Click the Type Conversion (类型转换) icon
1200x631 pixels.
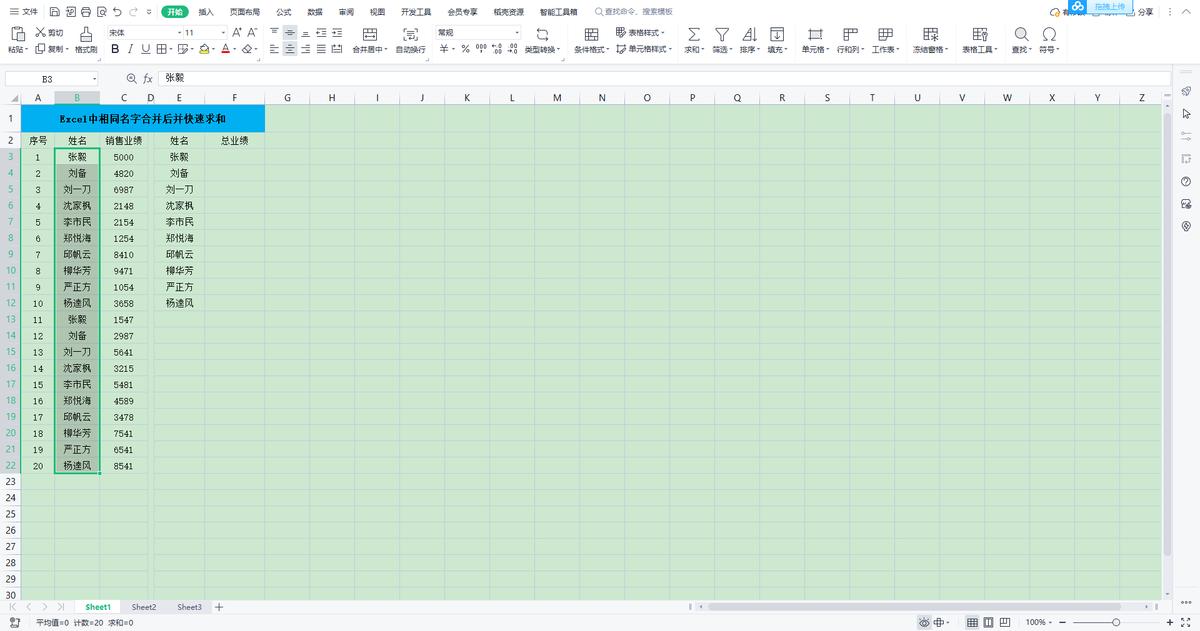pyautogui.click(x=542, y=34)
